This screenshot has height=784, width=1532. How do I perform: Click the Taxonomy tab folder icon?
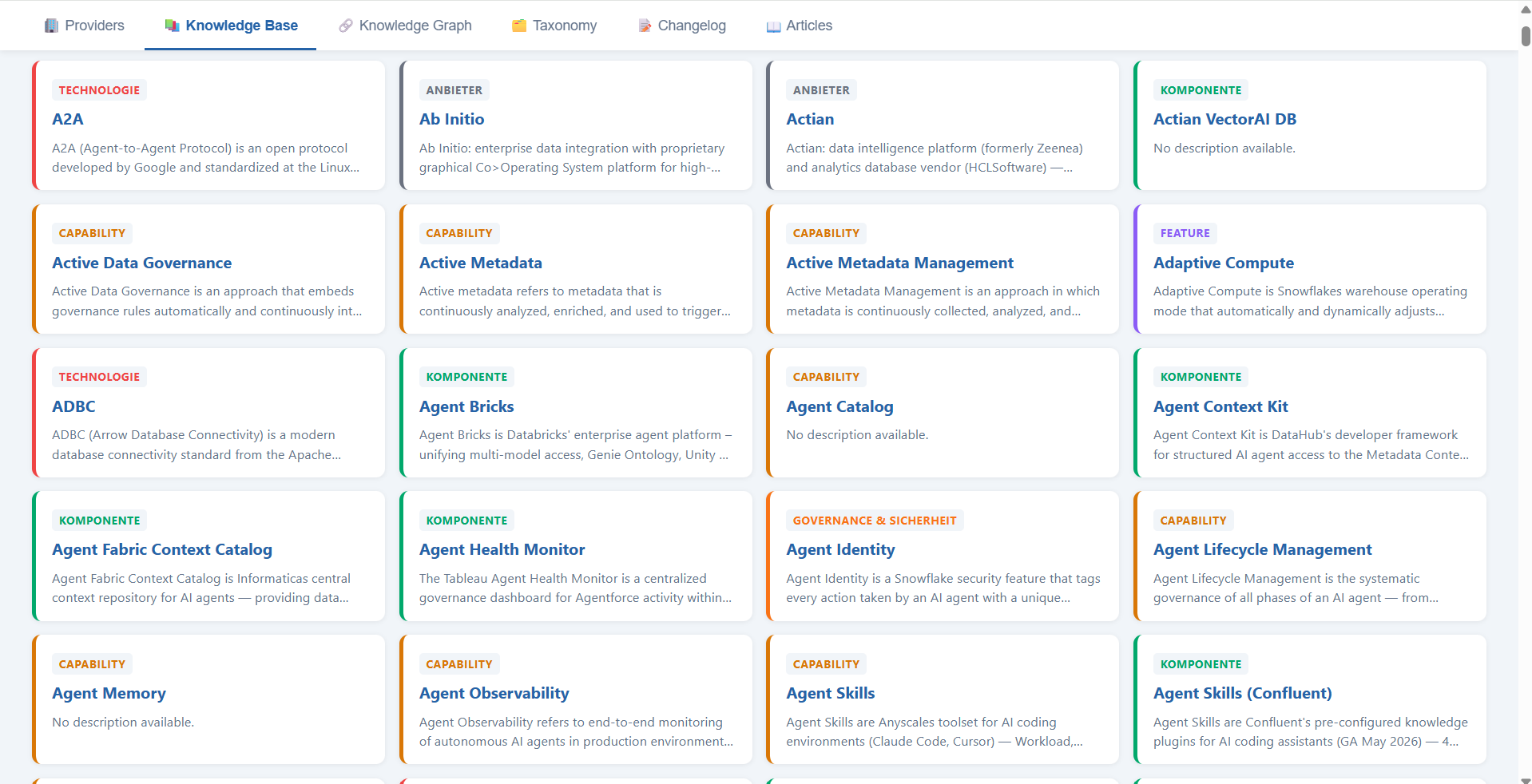pyautogui.click(x=519, y=26)
